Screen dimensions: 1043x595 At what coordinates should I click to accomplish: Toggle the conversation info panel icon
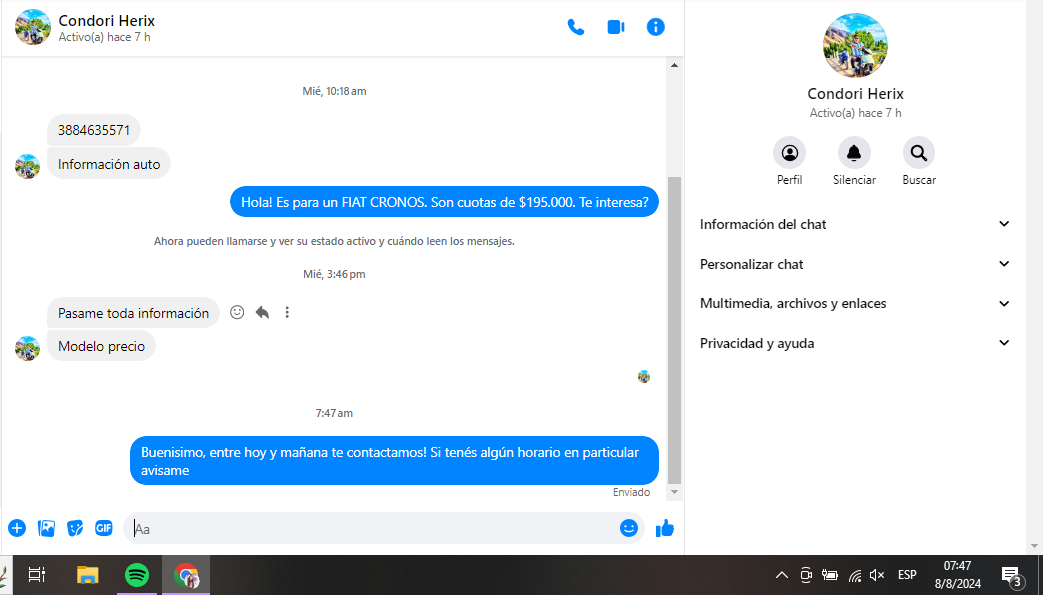tap(655, 27)
